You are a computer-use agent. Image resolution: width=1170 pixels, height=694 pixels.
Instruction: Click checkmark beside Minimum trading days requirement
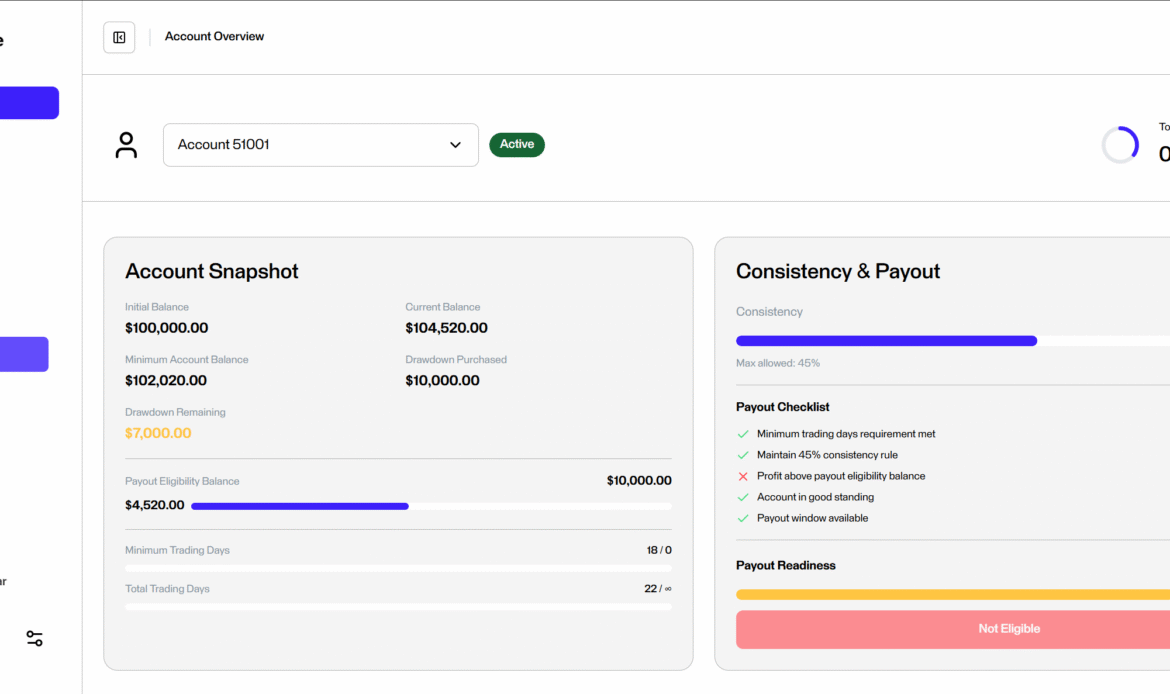pyautogui.click(x=743, y=434)
